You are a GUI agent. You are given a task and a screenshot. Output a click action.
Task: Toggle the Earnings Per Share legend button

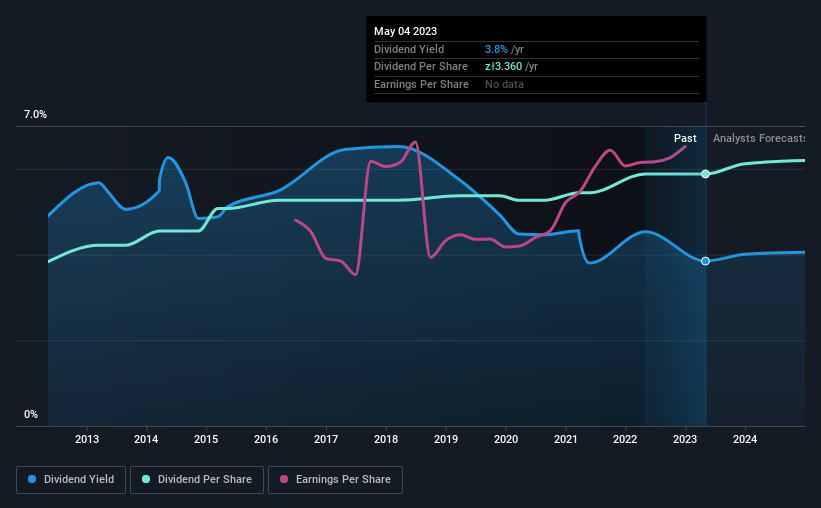click(335, 480)
